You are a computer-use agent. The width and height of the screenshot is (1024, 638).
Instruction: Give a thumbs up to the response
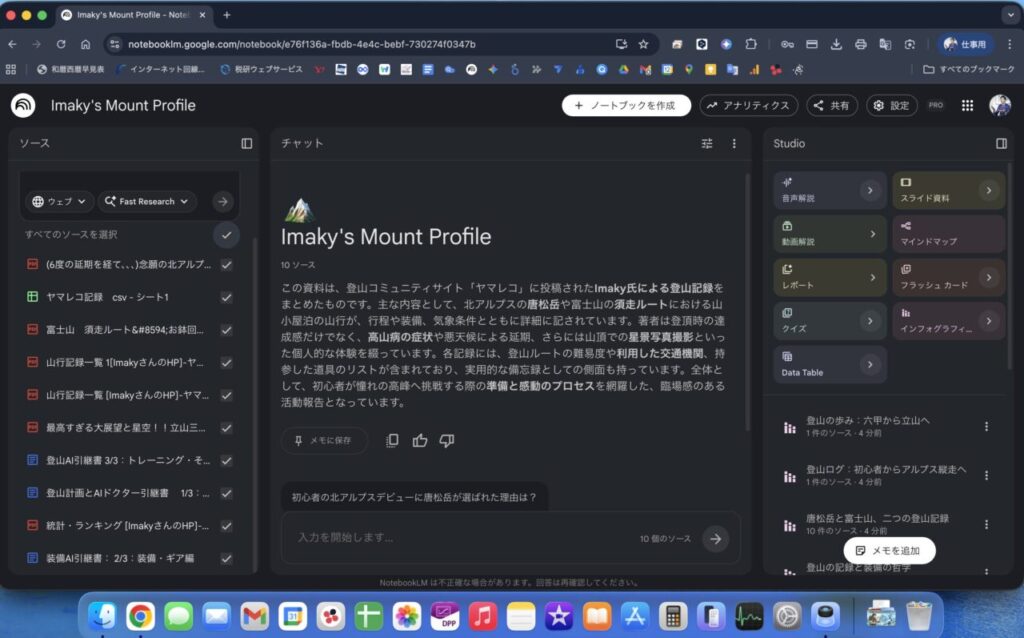tap(419, 440)
